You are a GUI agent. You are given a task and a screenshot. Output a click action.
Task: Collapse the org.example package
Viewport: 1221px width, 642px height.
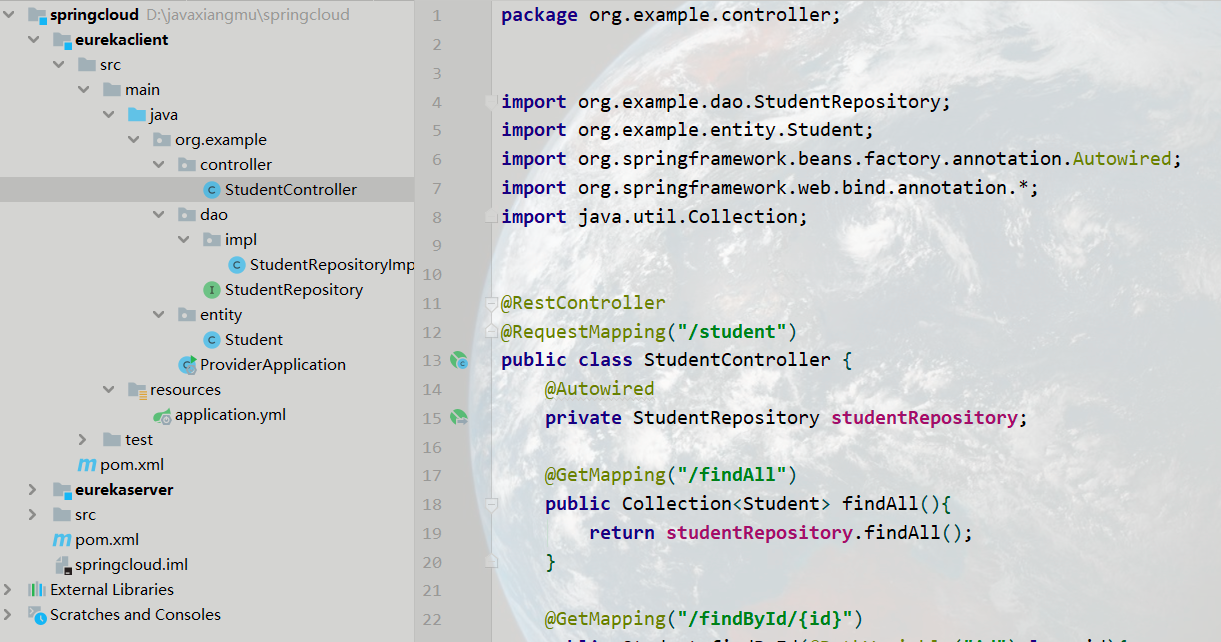point(134,140)
